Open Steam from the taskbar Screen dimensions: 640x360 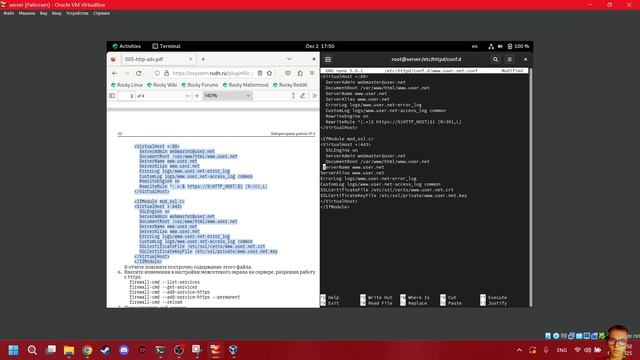tap(106, 350)
